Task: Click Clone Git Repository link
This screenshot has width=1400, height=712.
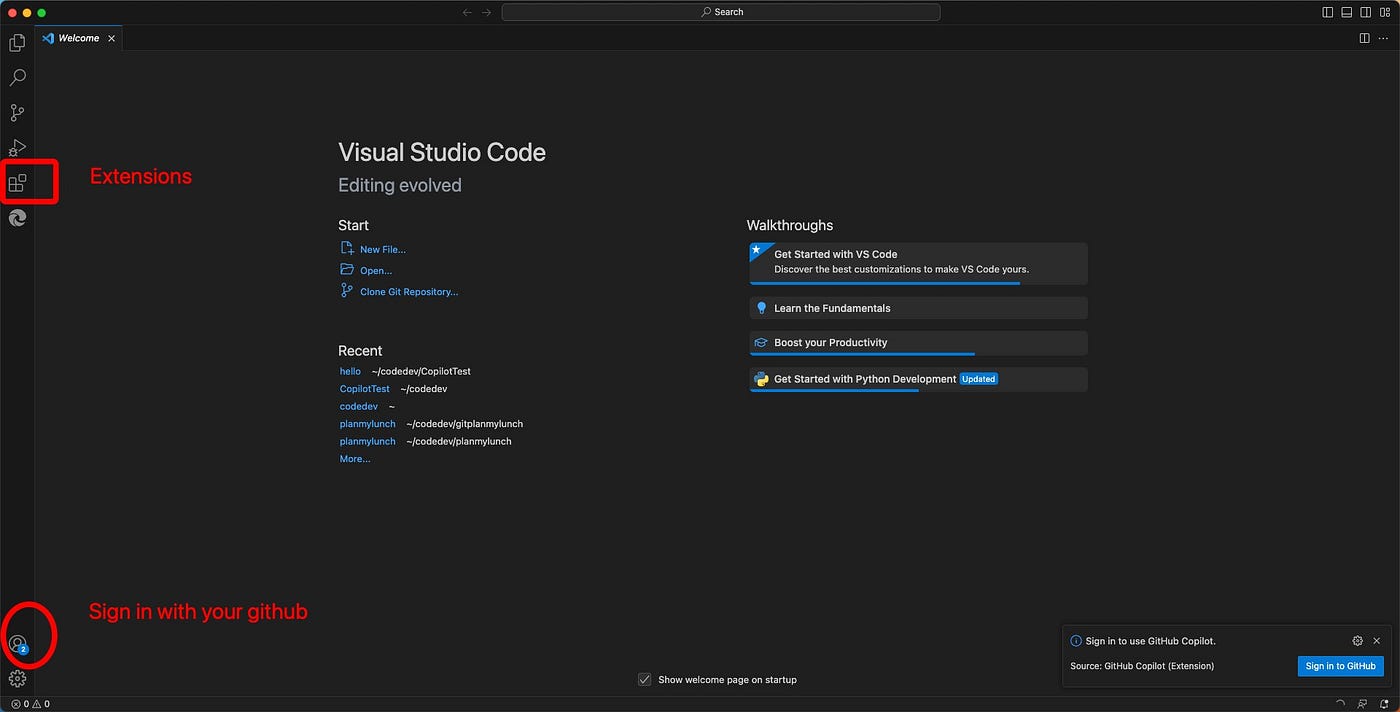Action: point(409,292)
